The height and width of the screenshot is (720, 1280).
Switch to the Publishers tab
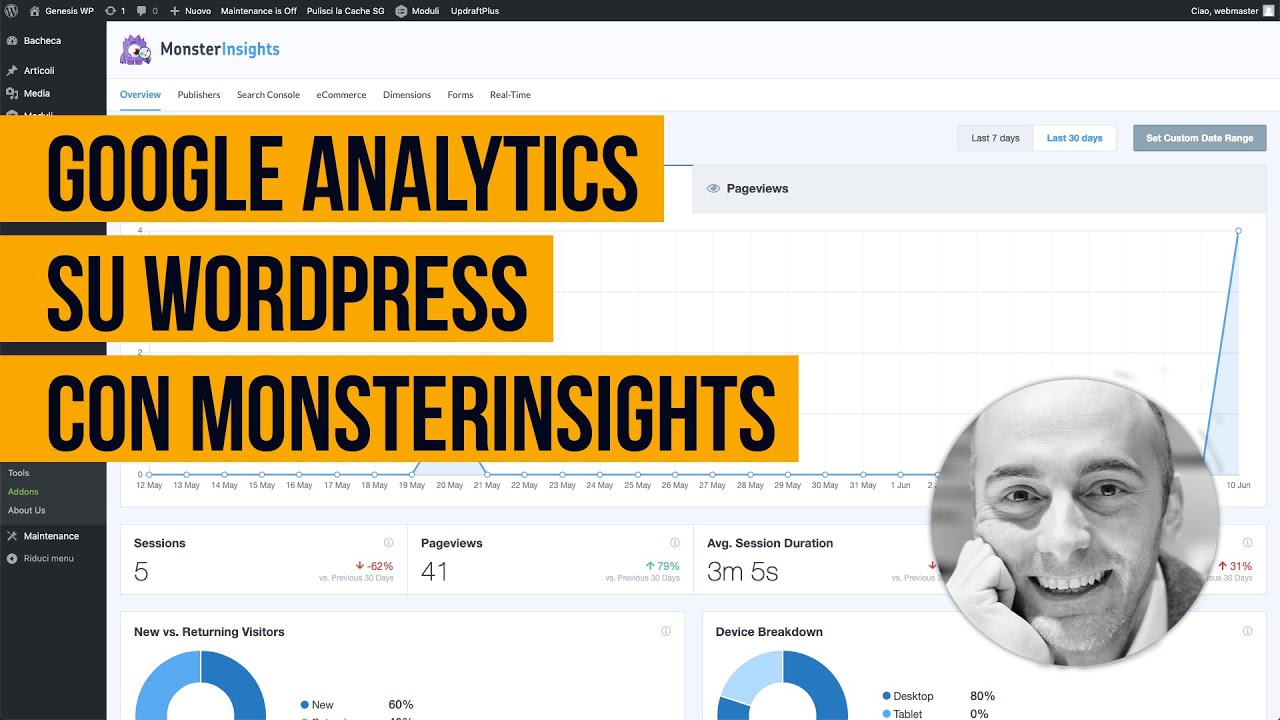coord(199,95)
